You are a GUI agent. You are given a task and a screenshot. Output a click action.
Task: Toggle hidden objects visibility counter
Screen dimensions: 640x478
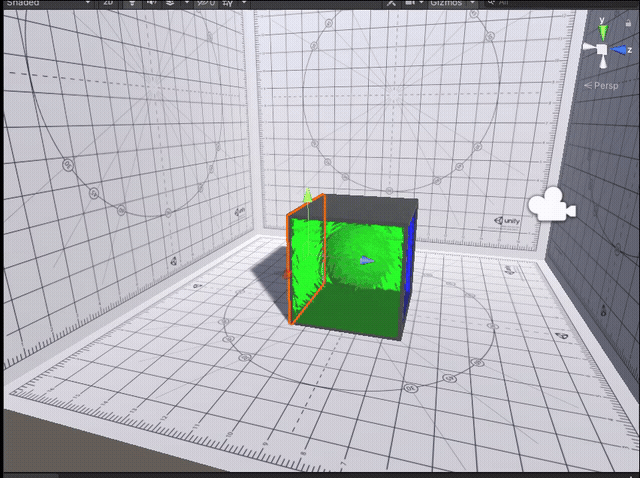click(x=206, y=3)
